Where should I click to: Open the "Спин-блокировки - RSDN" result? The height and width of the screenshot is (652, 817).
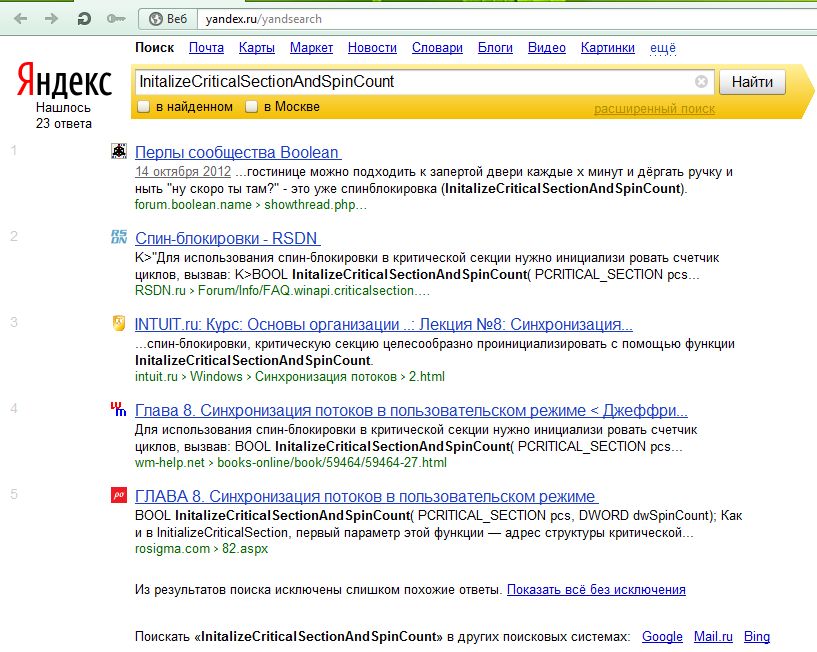click(226, 238)
